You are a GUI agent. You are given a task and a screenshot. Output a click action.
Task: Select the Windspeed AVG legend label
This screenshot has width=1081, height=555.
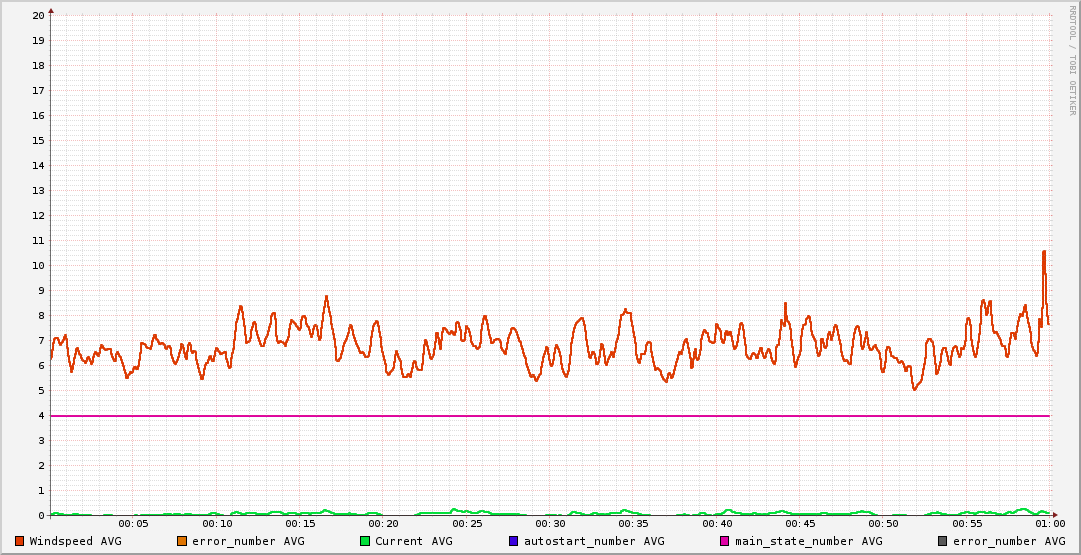click(75, 541)
